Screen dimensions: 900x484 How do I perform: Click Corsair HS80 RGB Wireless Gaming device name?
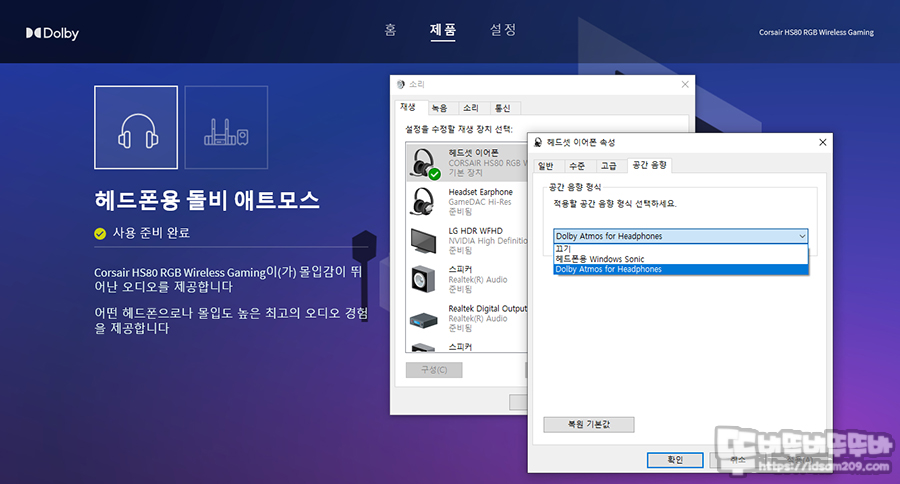coord(816,33)
